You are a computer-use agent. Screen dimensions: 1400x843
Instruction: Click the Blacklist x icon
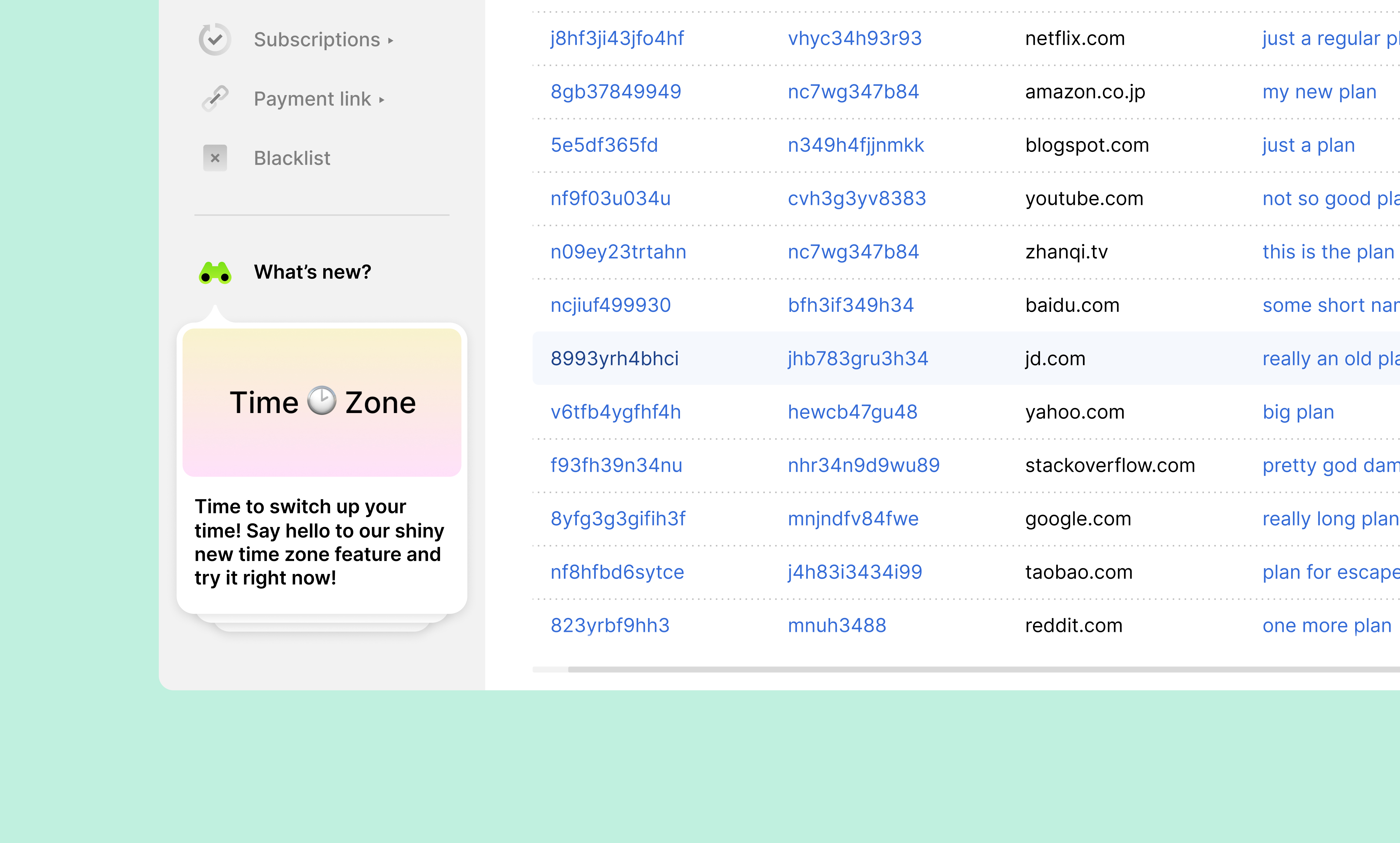pos(215,158)
